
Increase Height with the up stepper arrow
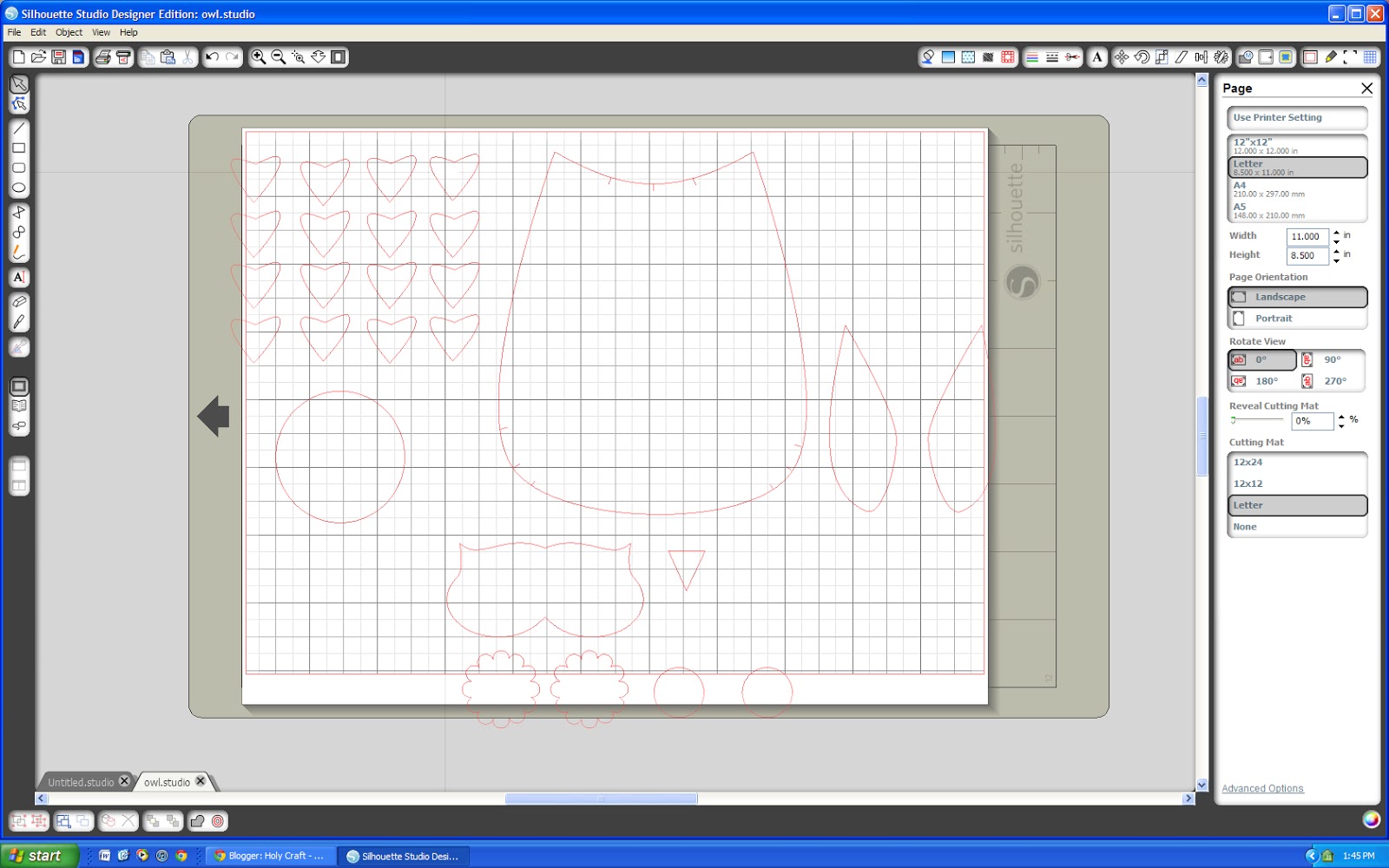coord(1336,251)
